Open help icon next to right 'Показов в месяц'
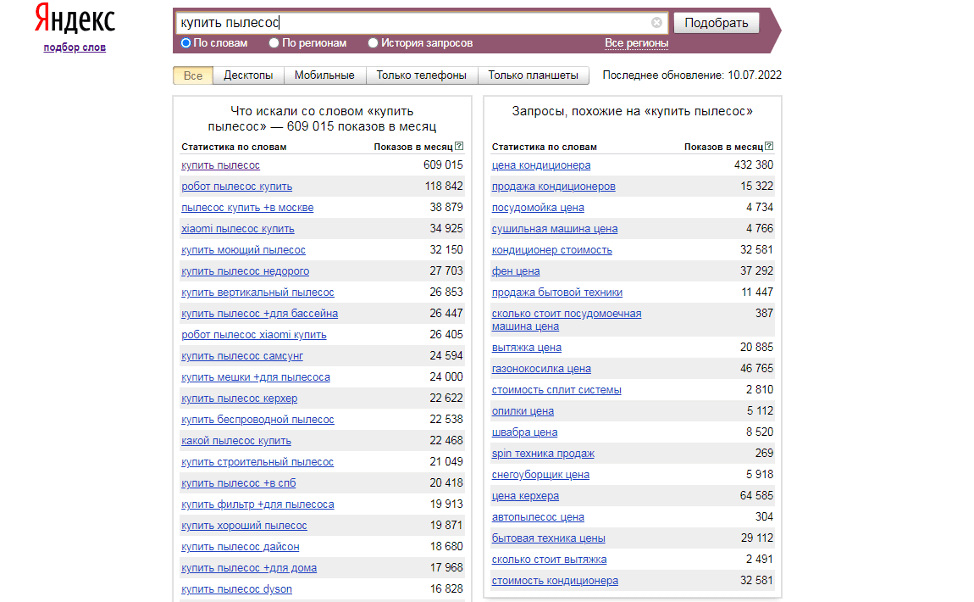The width and height of the screenshot is (974, 602). [769, 146]
